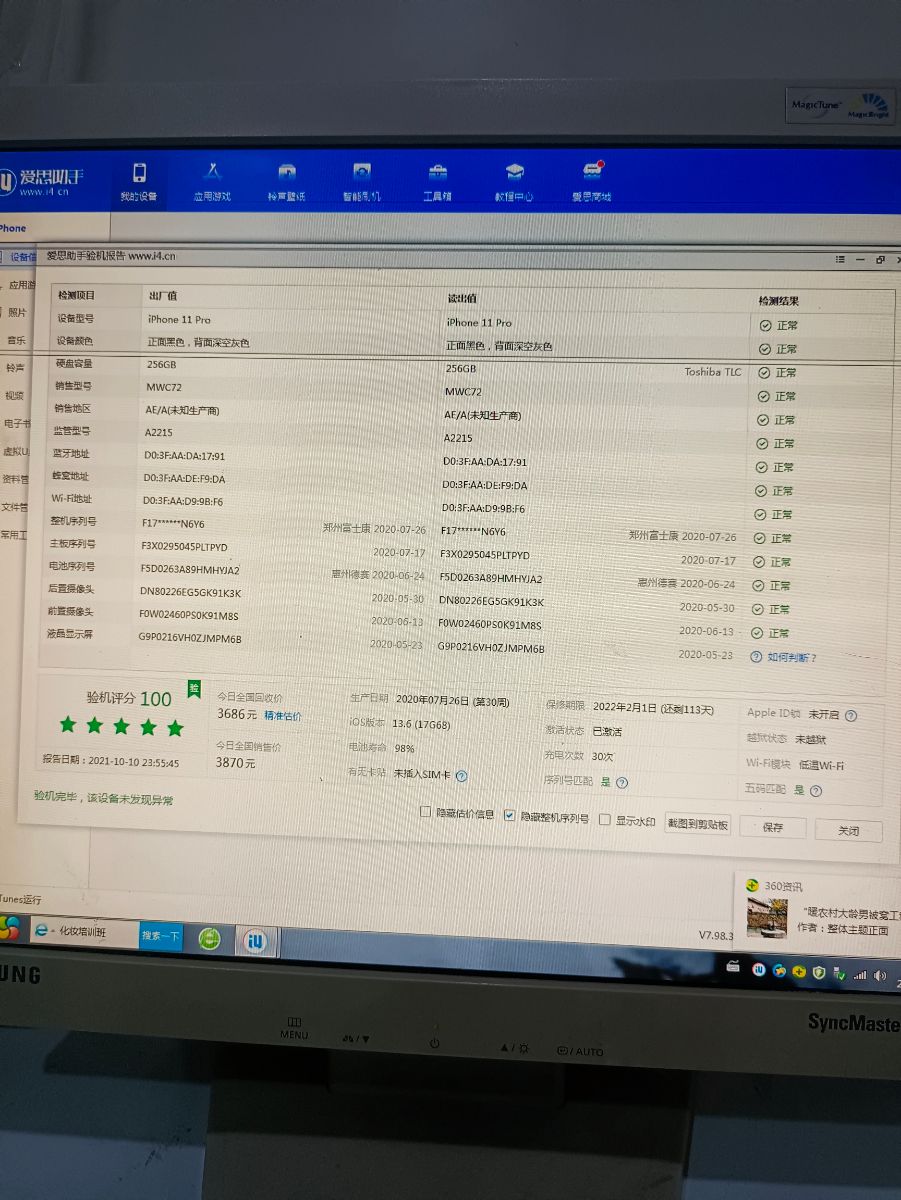Enable the 显示水印 watermark checkbox
Image resolution: width=901 pixels, height=1200 pixels.
[x=604, y=816]
